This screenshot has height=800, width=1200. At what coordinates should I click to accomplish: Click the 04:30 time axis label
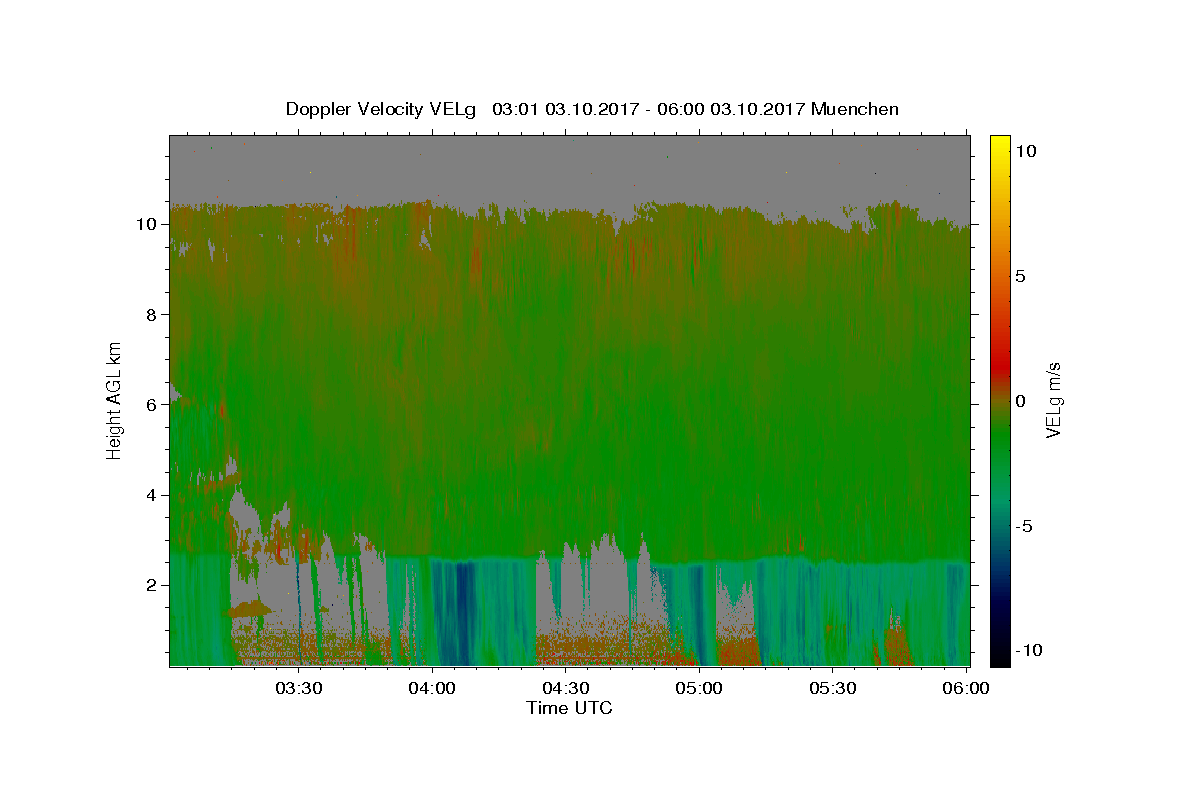[566, 688]
